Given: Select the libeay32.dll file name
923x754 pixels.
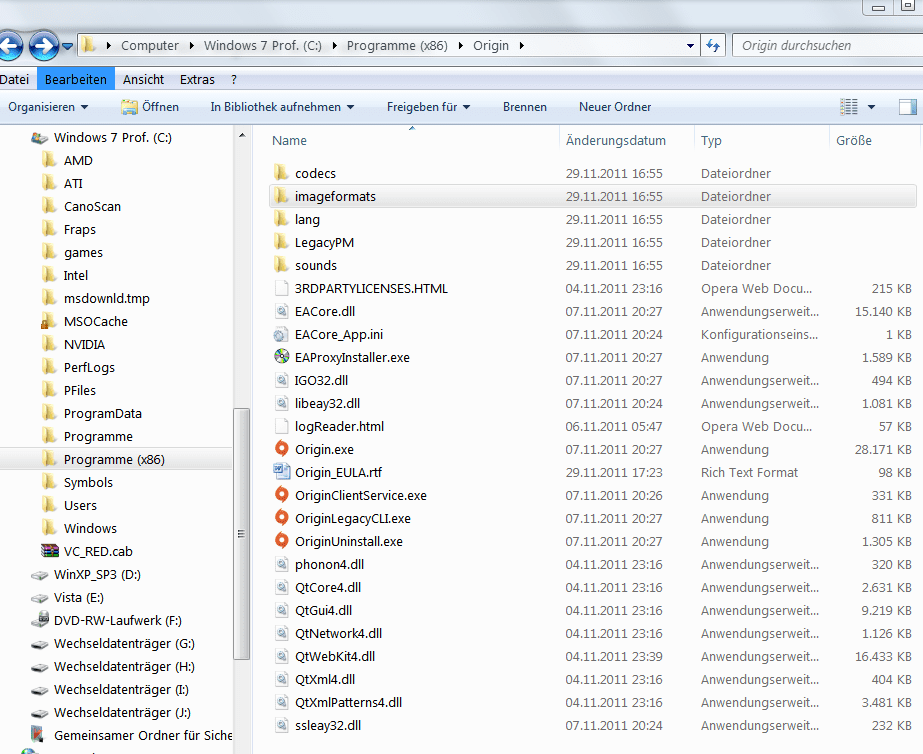Looking at the screenshot, I should tap(327, 403).
